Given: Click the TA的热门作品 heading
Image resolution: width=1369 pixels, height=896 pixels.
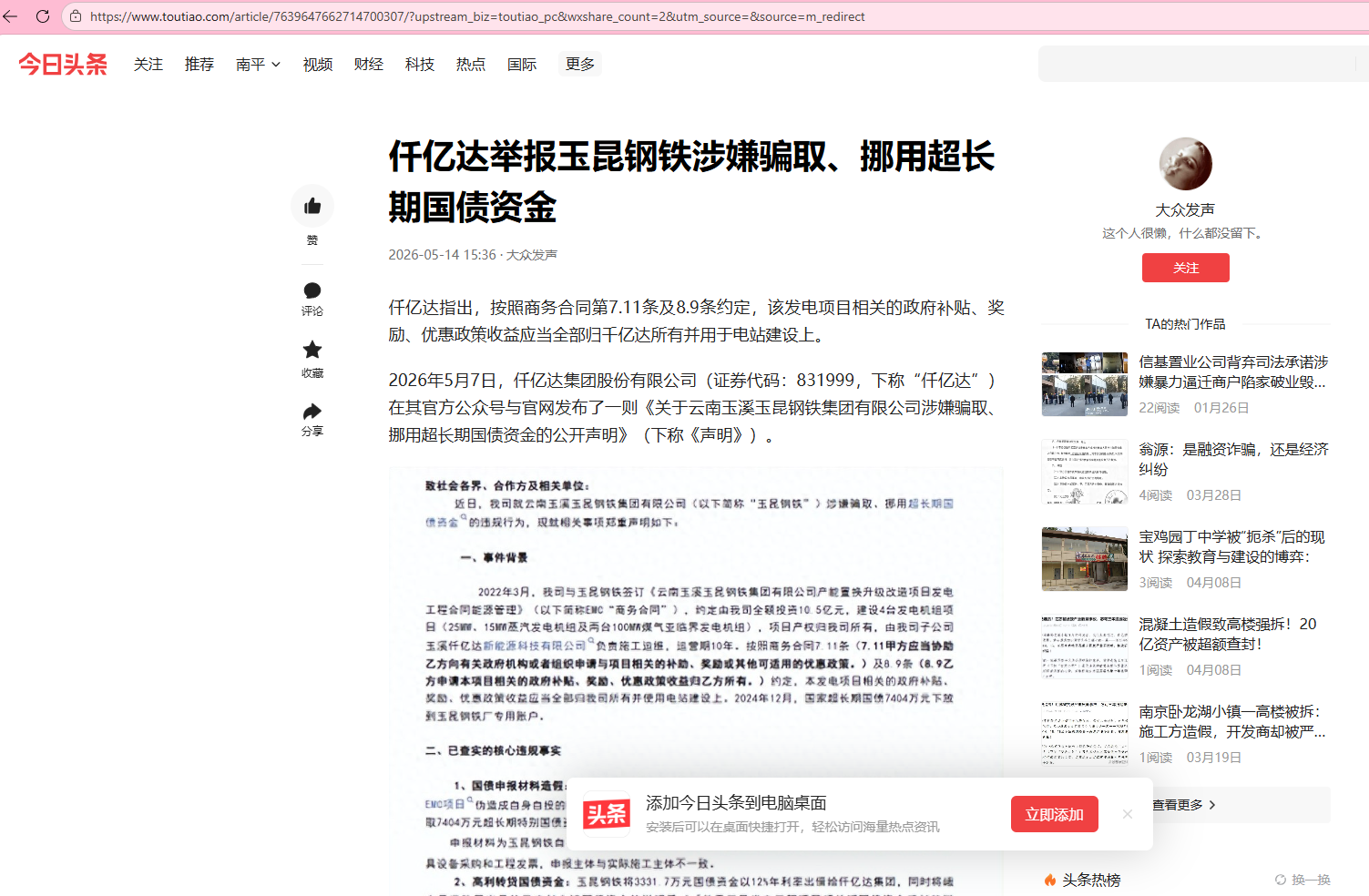Looking at the screenshot, I should coord(1185,324).
